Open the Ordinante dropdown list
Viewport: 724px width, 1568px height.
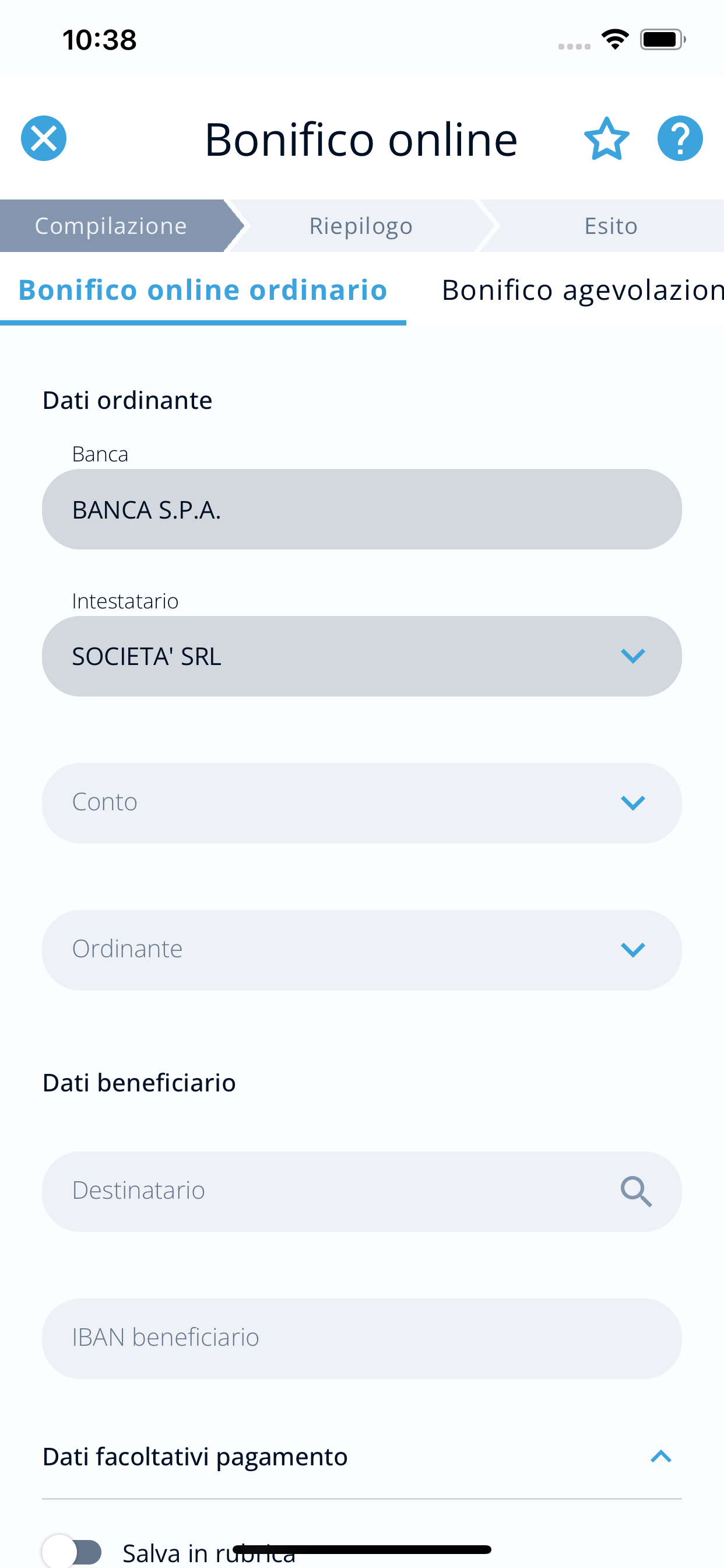[362, 950]
